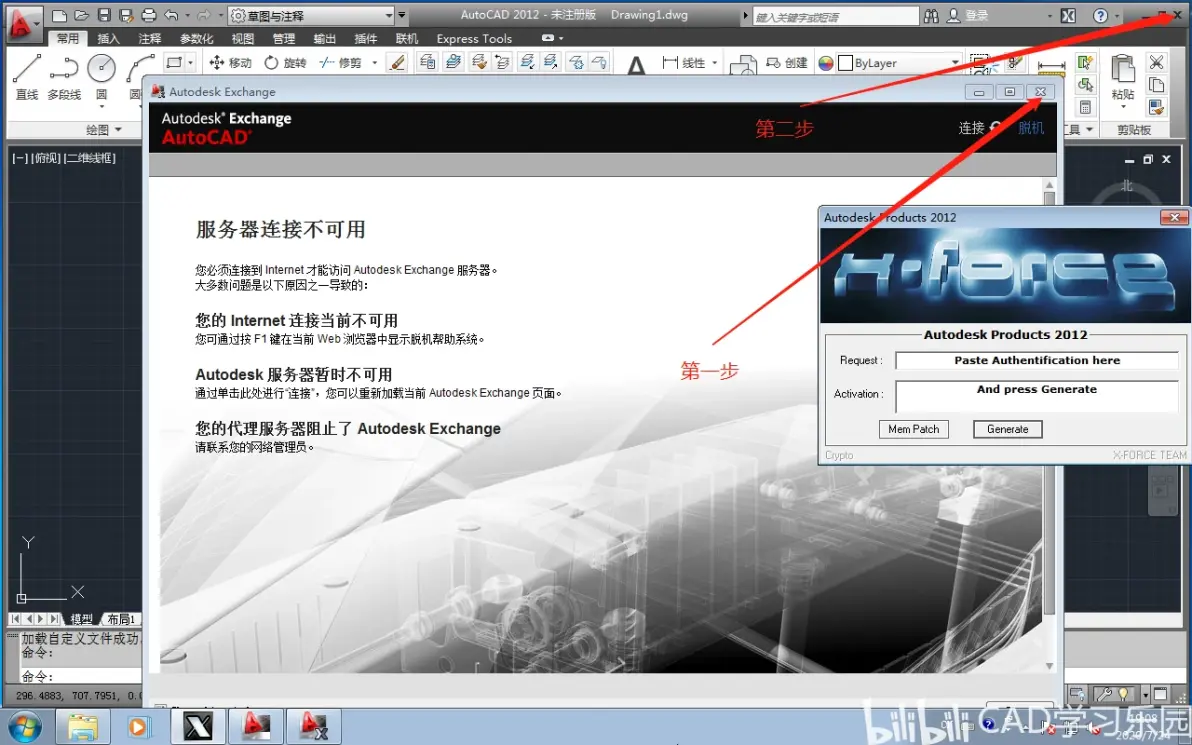Click the Undo arrow icon
The image size is (1192, 745).
coord(171,15)
